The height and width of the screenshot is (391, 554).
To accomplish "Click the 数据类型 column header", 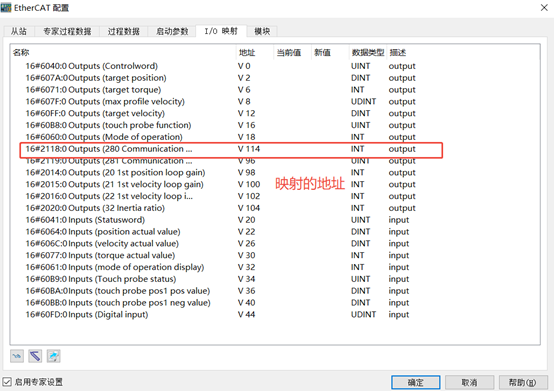I will point(368,53).
